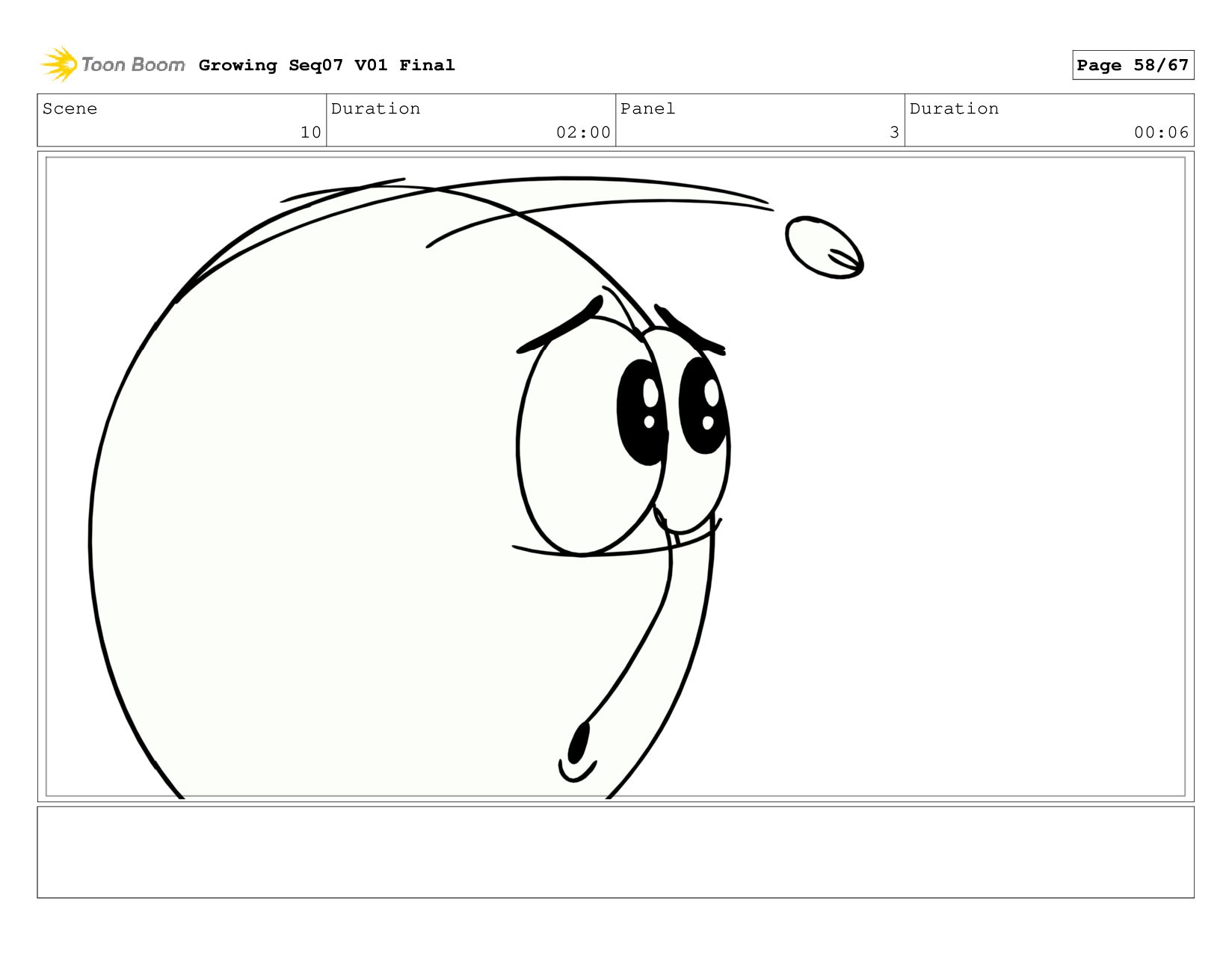Click scene duration value '02:00'
The height and width of the screenshot is (954, 1232).
[x=583, y=132]
